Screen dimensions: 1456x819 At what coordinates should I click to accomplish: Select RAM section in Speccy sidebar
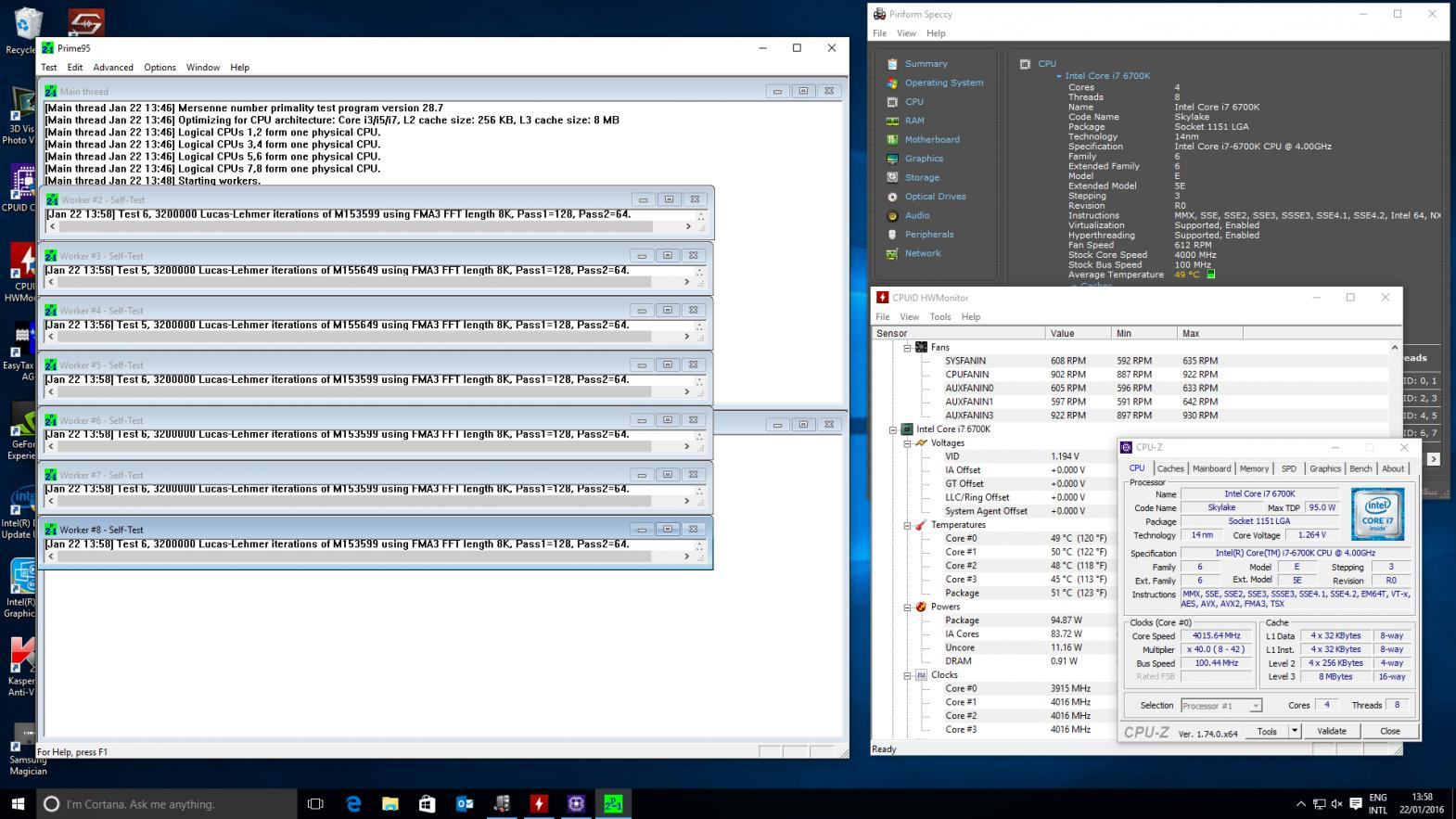[914, 121]
